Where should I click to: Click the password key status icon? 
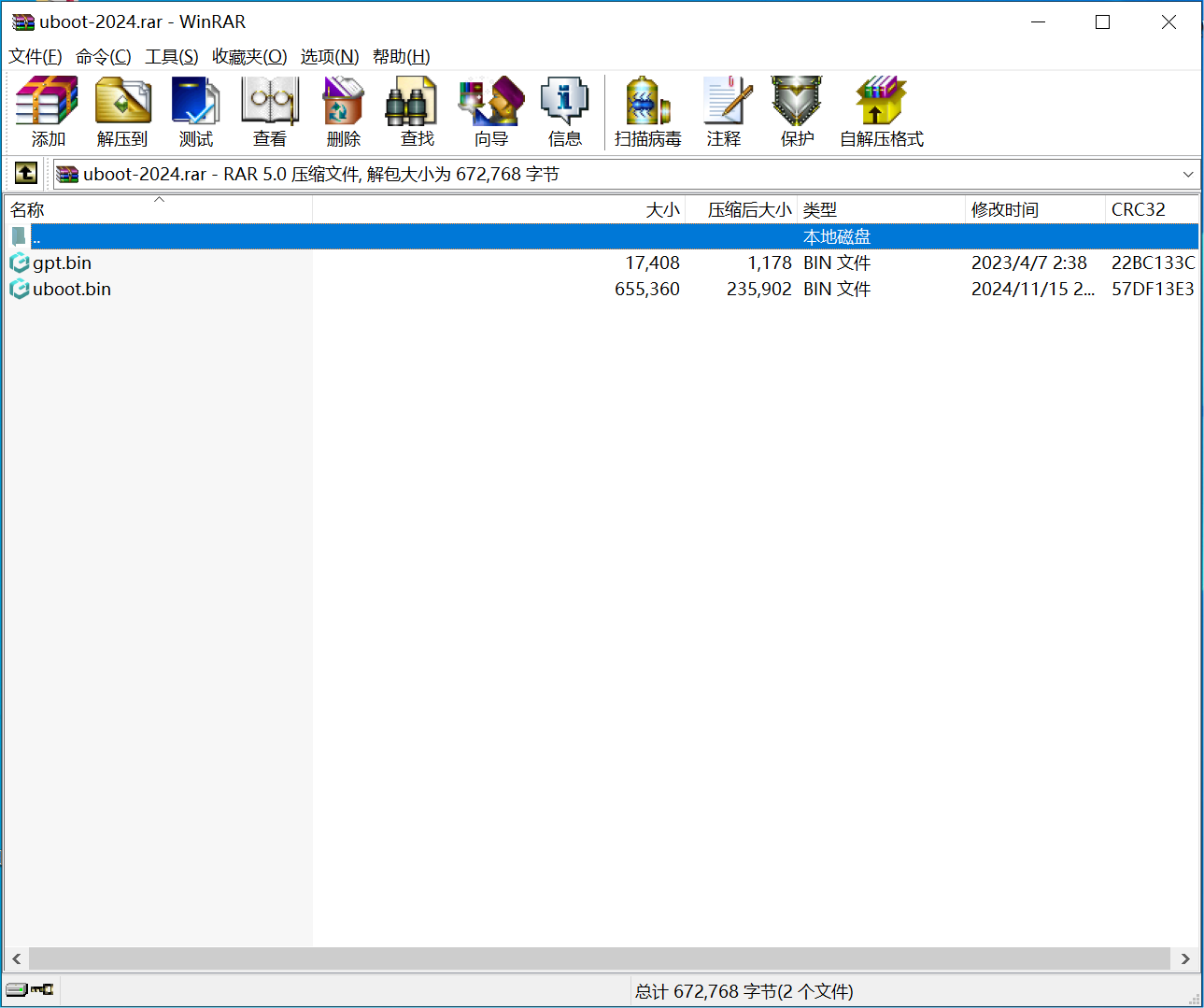(42, 989)
